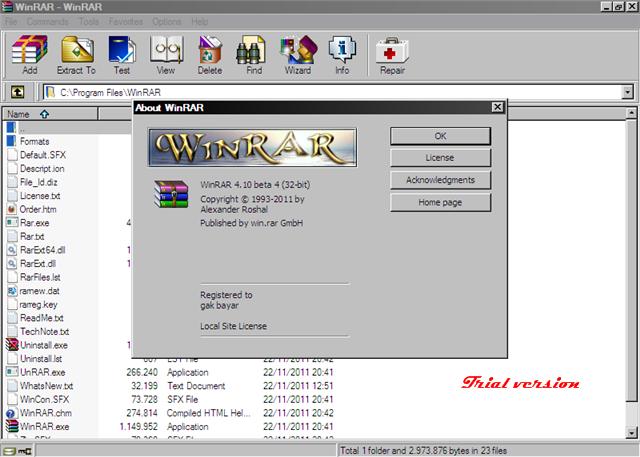Select License.txt in the file list
The height and width of the screenshot is (457, 640).
40,196
